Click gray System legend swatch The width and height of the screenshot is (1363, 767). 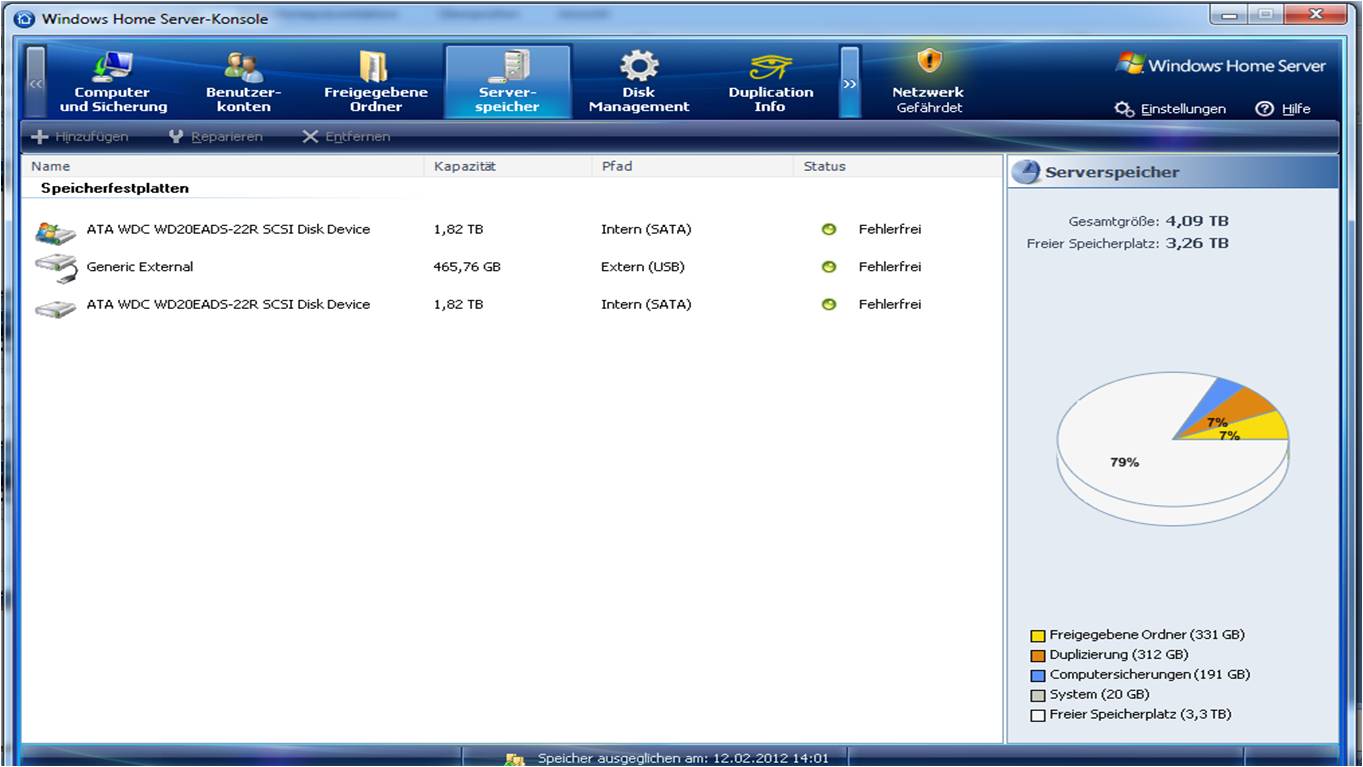tap(1038, 695)
